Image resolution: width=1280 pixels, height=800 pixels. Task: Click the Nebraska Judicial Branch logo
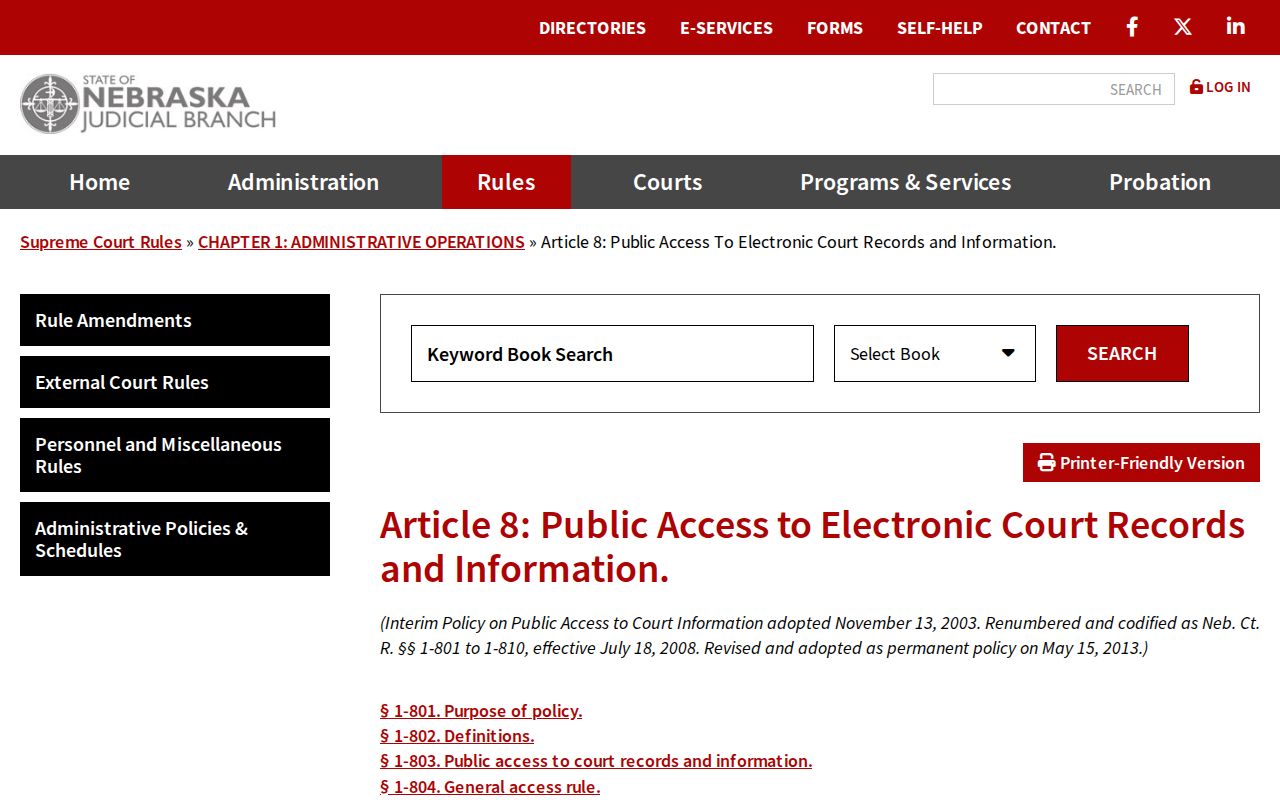pos(148,104)
